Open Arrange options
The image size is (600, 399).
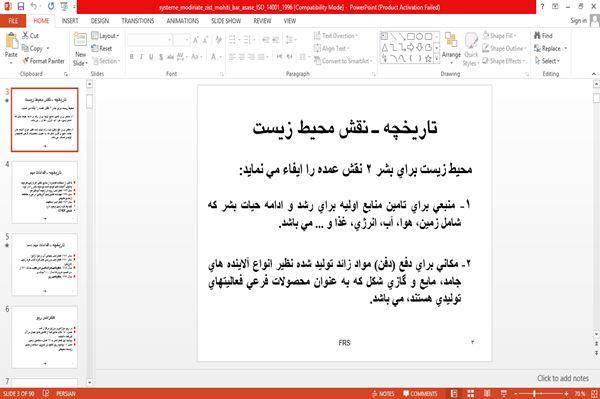pos(451,48)
